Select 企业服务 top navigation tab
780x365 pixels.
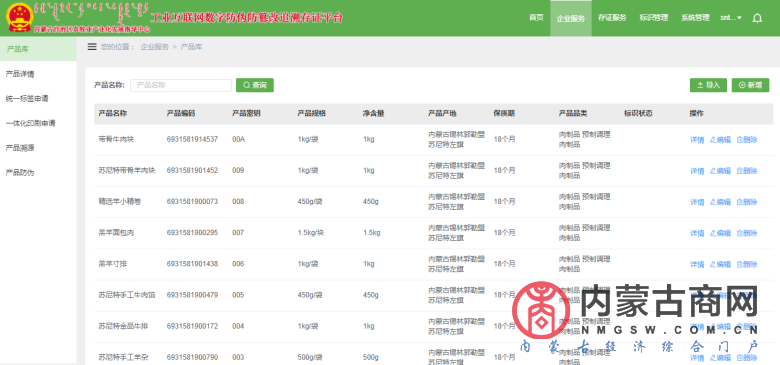(571, 18)
